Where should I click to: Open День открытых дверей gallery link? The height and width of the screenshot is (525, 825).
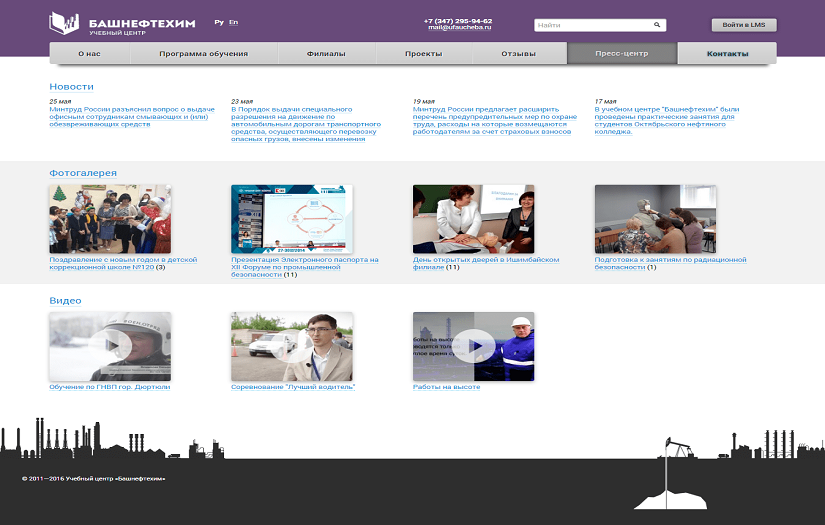pos(486,263)
